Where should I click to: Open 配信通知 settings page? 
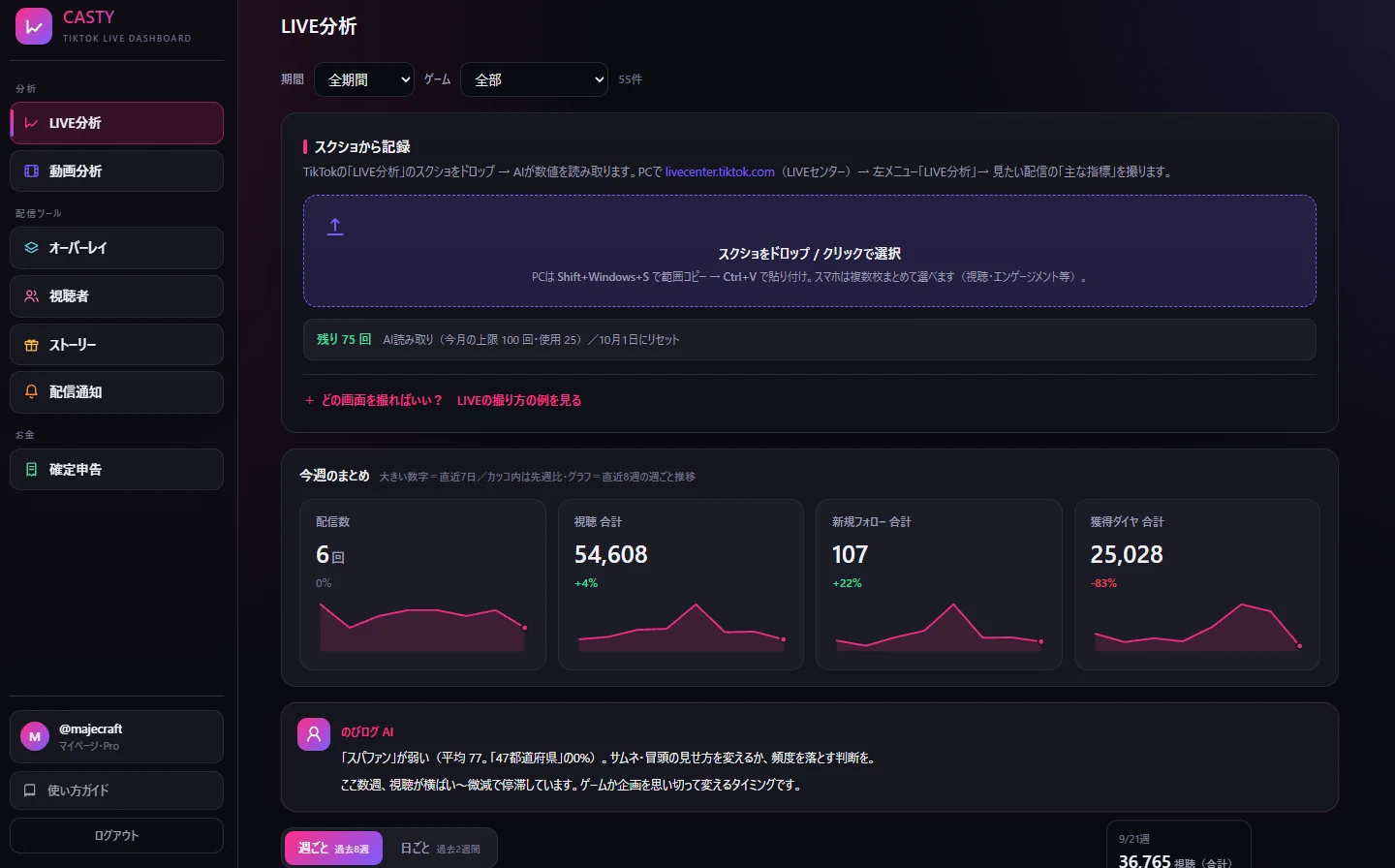pyautogui.click(x=117, y=392)
